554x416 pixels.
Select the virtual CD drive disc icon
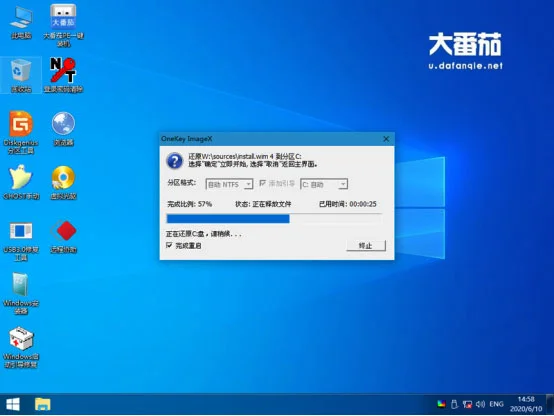63,182
